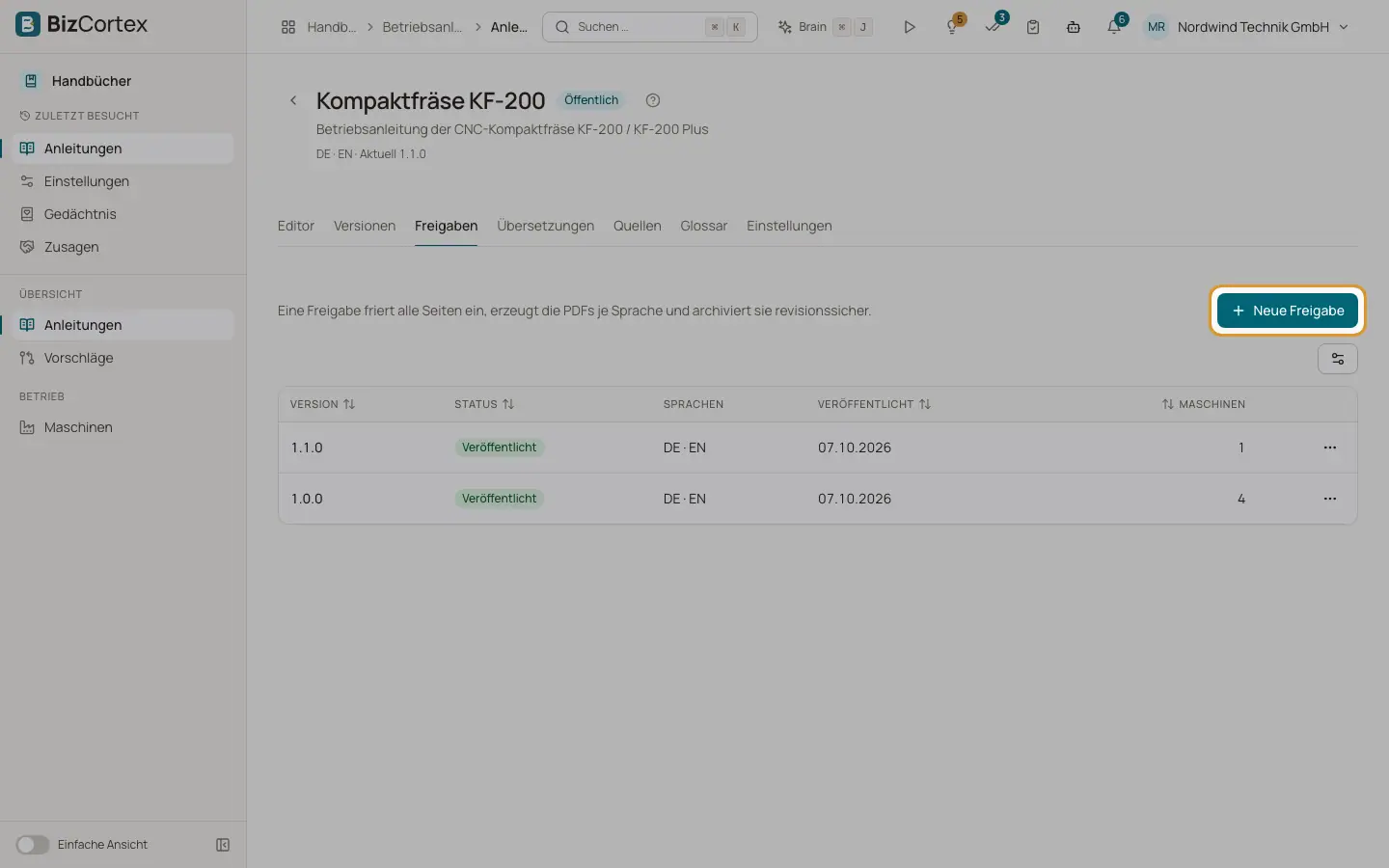Screen dimensions: 1389x868
Task: Open the double-check icon with badge 3
Action: (994, 27)
